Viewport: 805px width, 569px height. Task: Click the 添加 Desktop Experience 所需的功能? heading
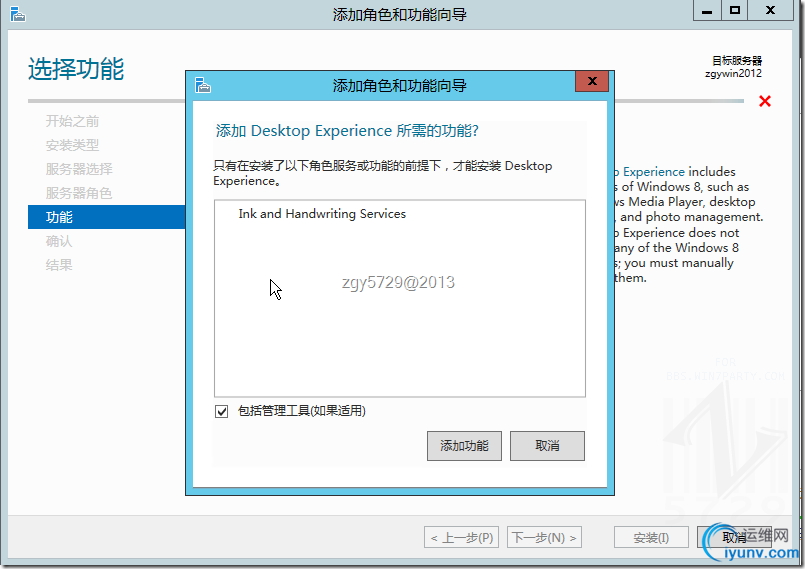click(x=347, y=131)
